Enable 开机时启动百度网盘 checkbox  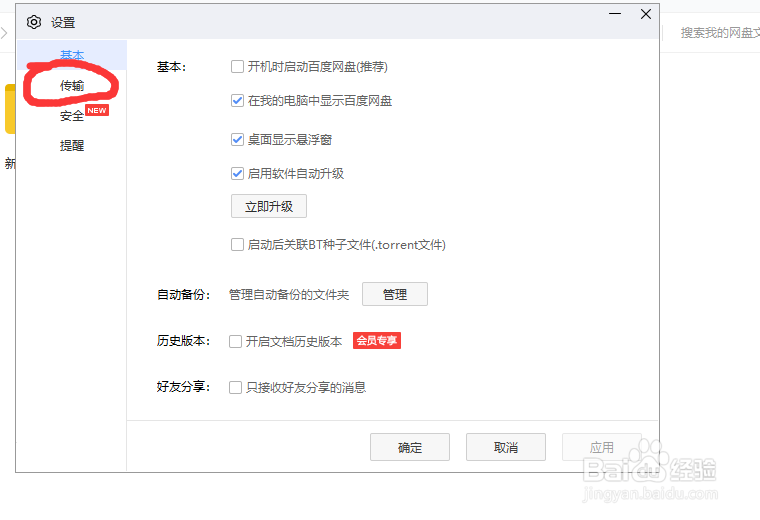(238, 66)
